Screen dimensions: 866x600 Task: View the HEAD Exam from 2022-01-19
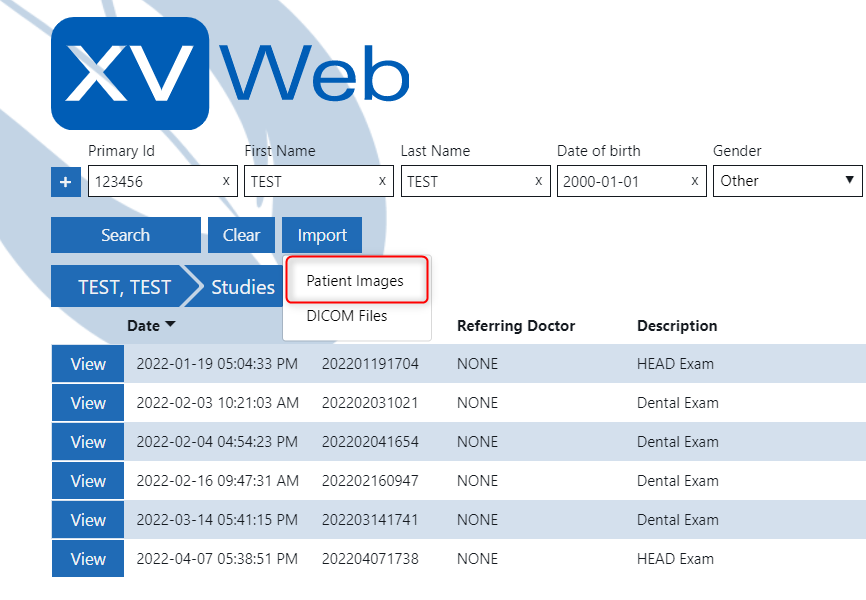87,363
